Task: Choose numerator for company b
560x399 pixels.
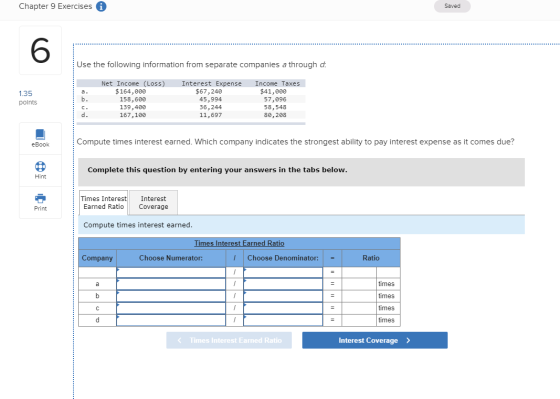Action: click(x=171, y=296)
